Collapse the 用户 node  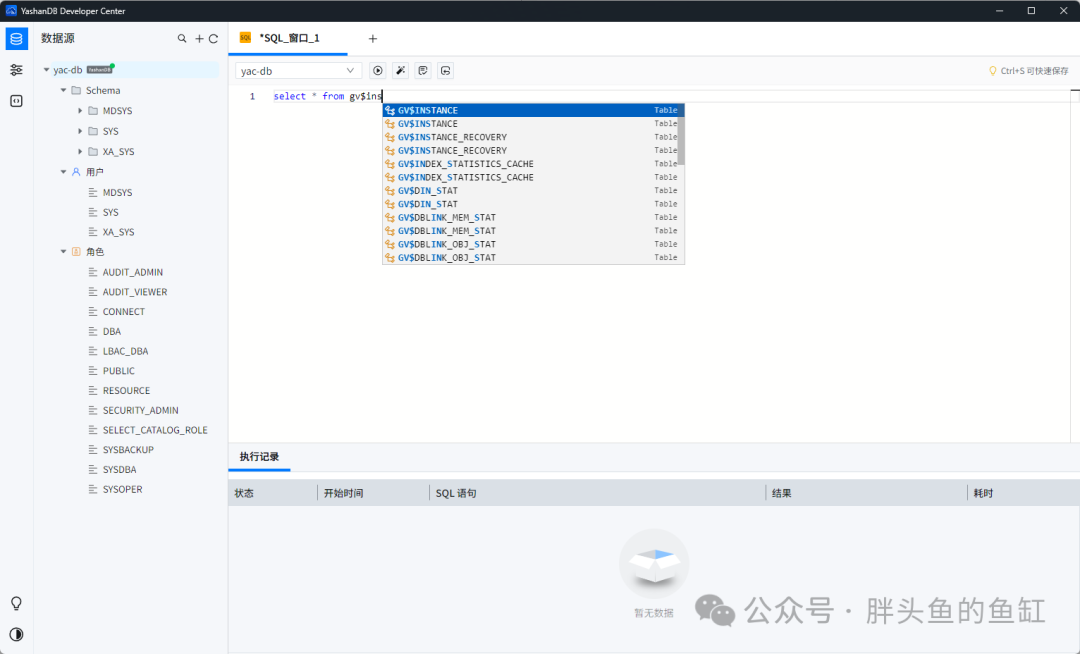click(63, 172)
